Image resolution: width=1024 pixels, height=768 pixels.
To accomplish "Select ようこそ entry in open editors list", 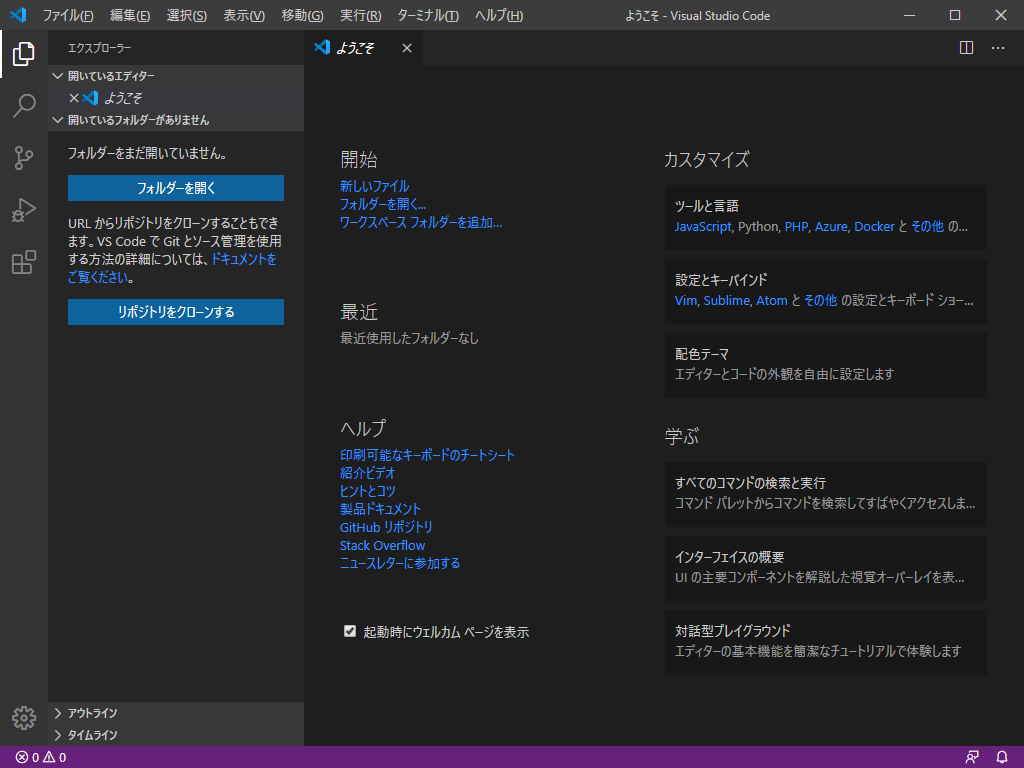I will [x=176, y=98].
